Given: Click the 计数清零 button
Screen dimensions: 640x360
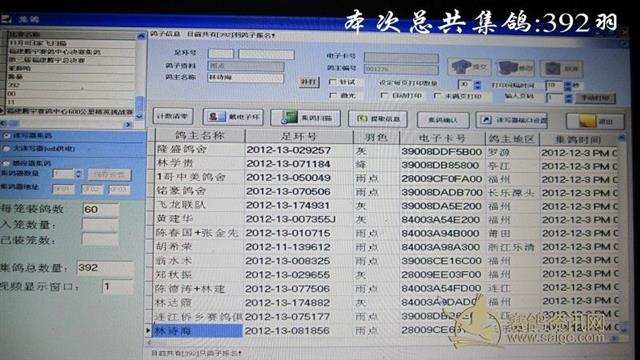Looking at the screenshot, I should (173, 116).
